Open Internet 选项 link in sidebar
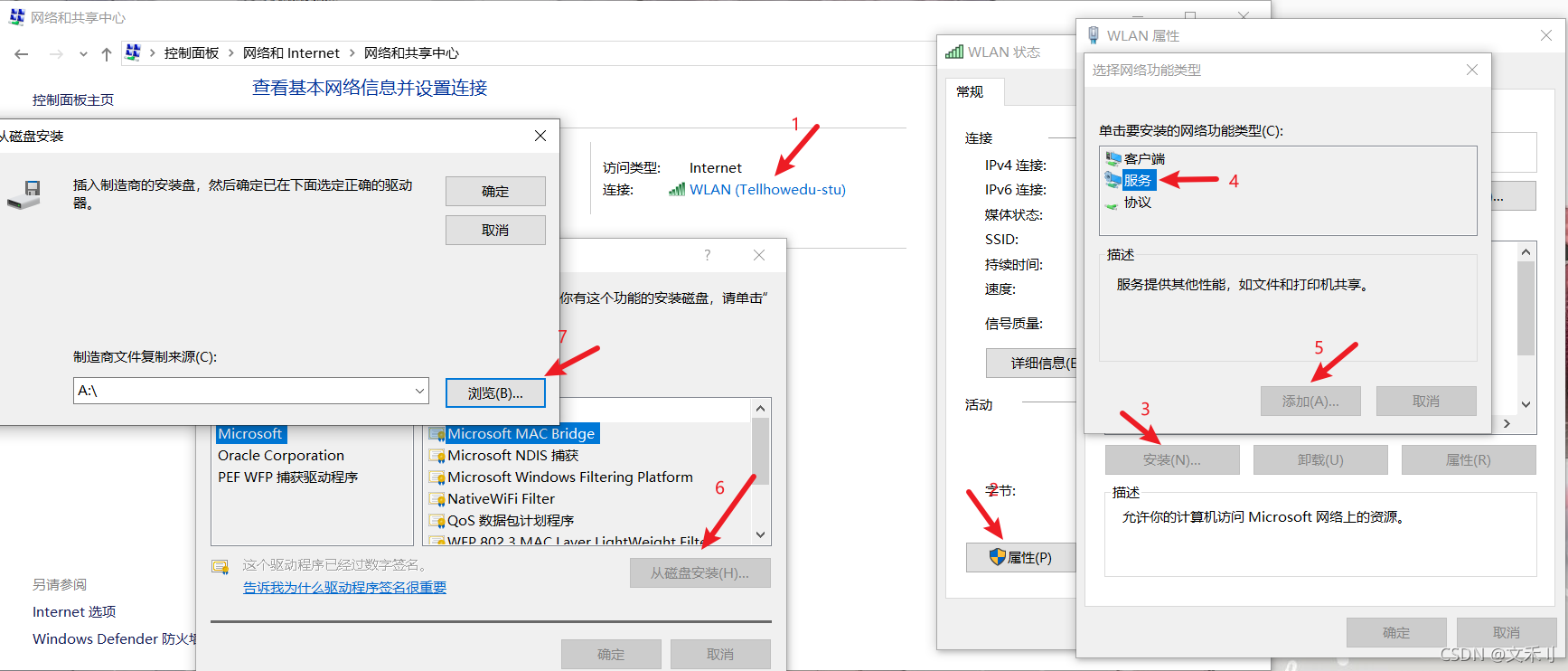Viewport: 1568px width, 671px height. pyautogui.click(x=74, y=612)
